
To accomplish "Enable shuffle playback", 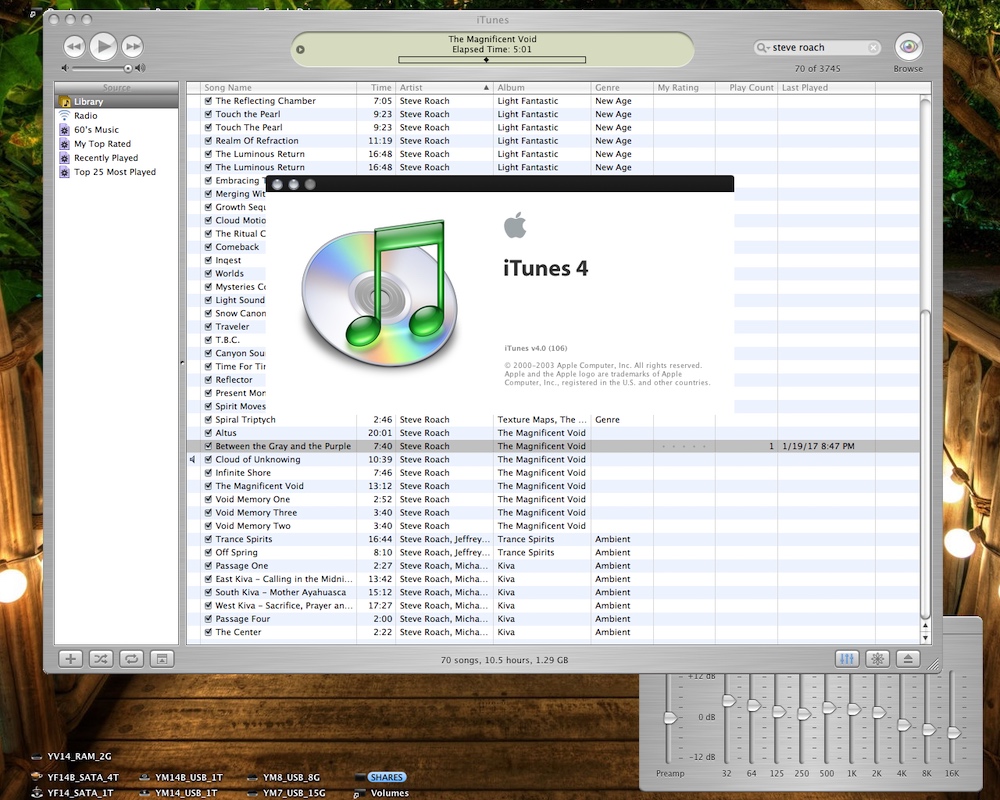I will pos(99,659).
